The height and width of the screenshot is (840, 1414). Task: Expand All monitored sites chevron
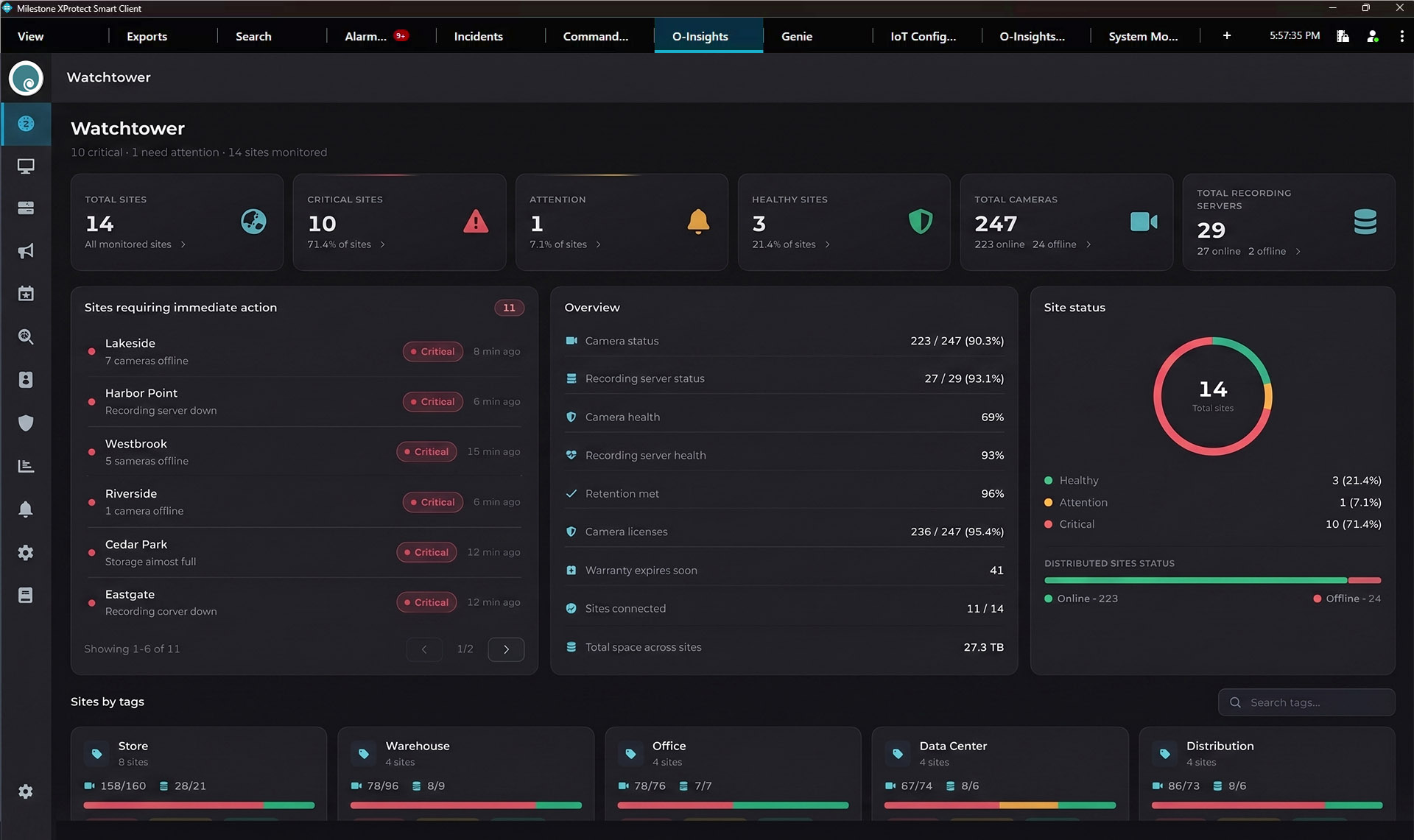(x=183, y=244)
